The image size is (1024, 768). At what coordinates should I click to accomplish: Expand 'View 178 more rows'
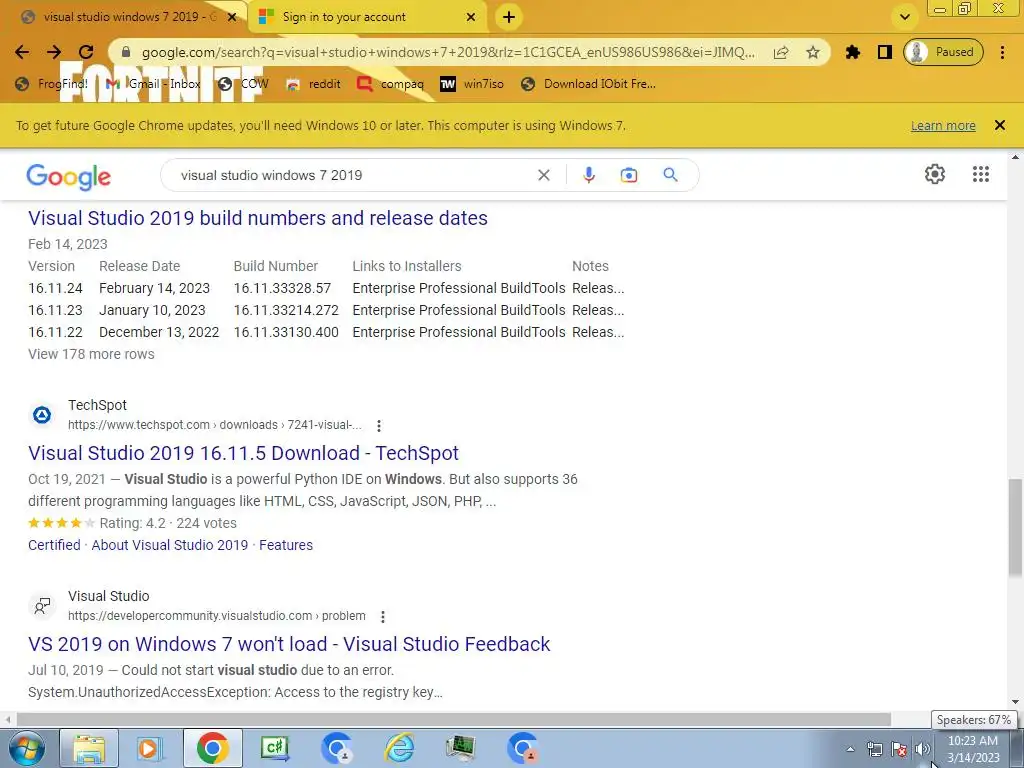click(x=91, y=354)
